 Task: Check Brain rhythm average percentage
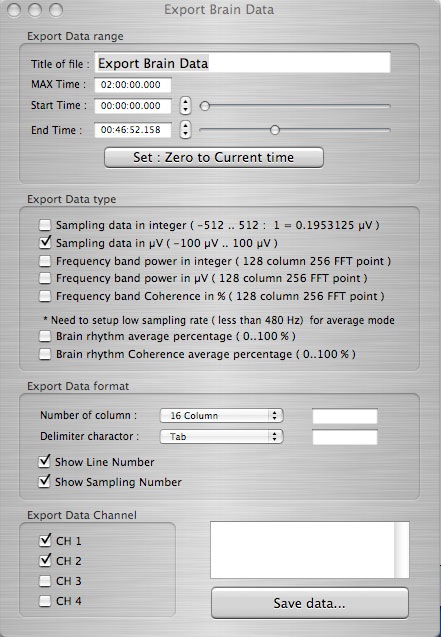(45, 336)
